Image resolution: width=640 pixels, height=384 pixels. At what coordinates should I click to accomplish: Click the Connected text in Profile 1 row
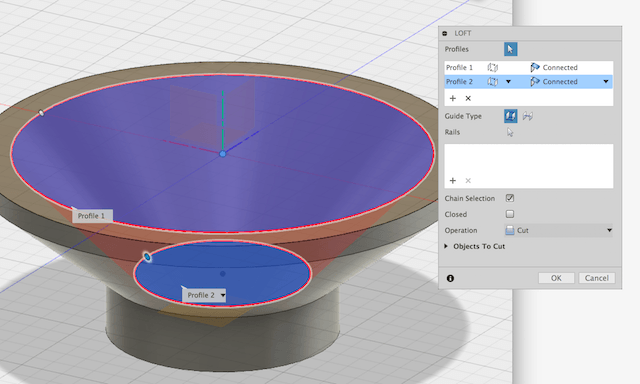click(560, 67)
